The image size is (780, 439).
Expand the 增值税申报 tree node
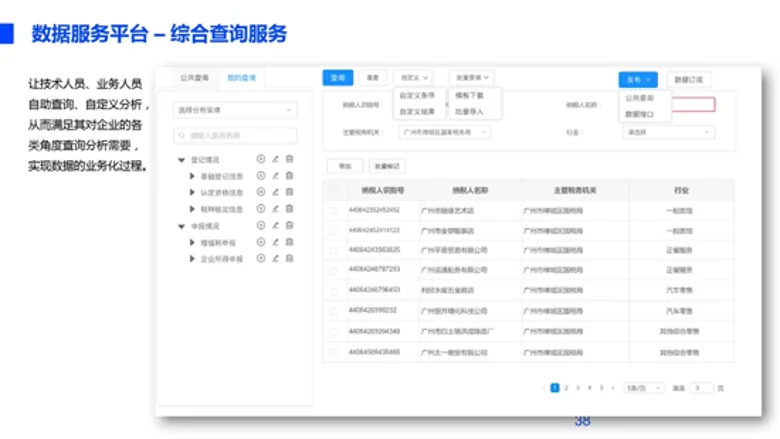click(192, 243)
